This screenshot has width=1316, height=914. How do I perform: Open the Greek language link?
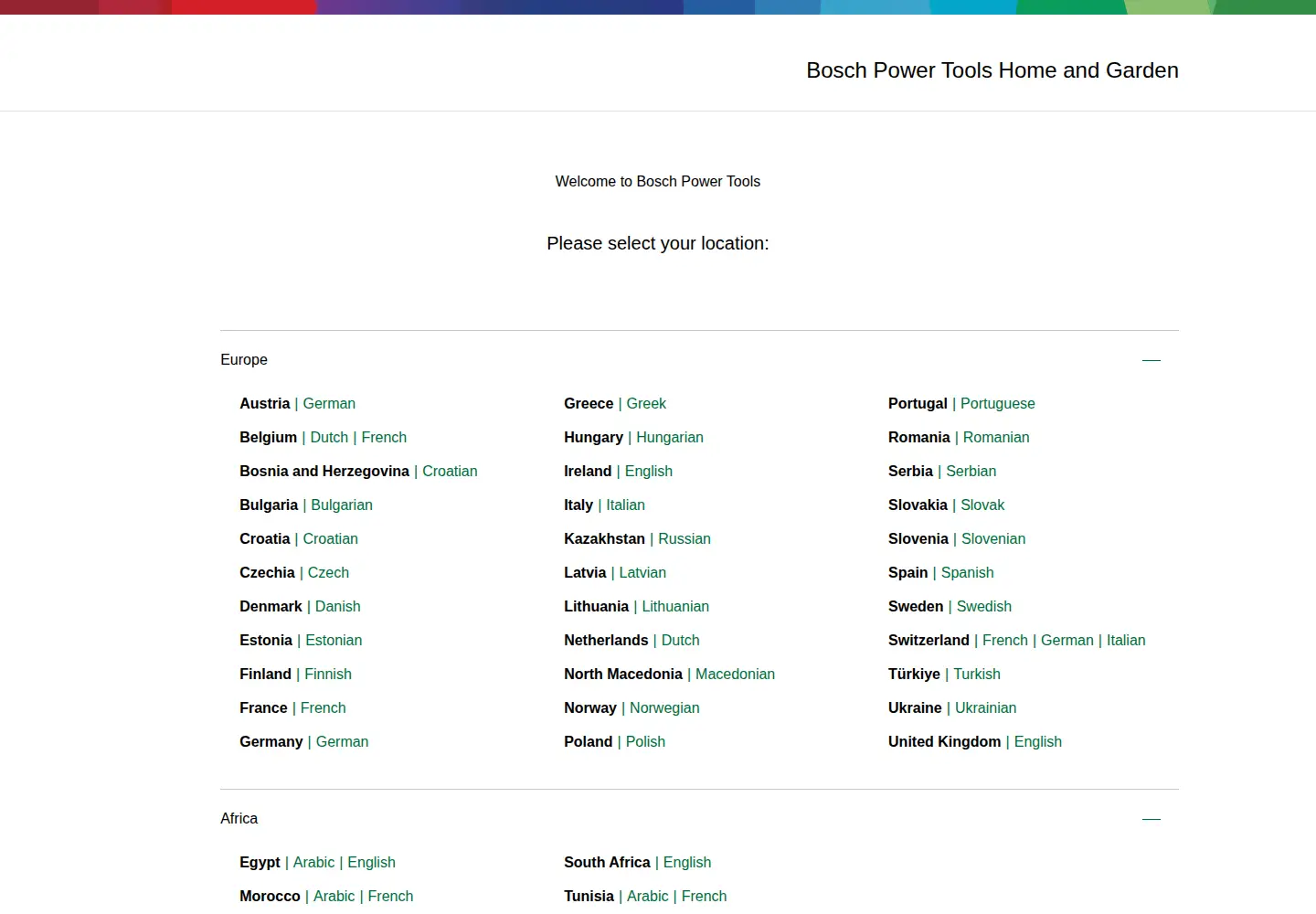tap(646, 404)
